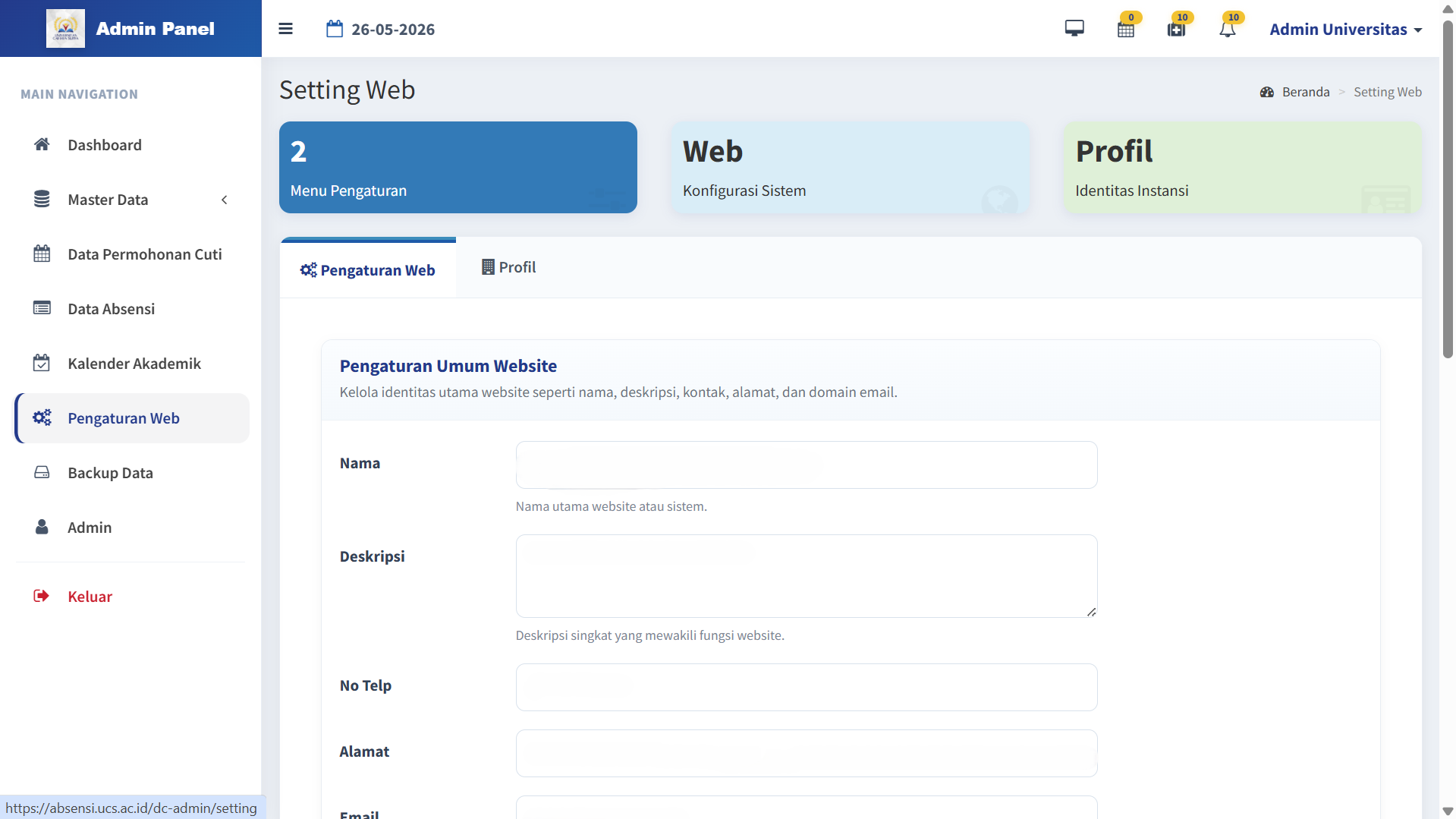Open the Master Data menu

(132, 199)
